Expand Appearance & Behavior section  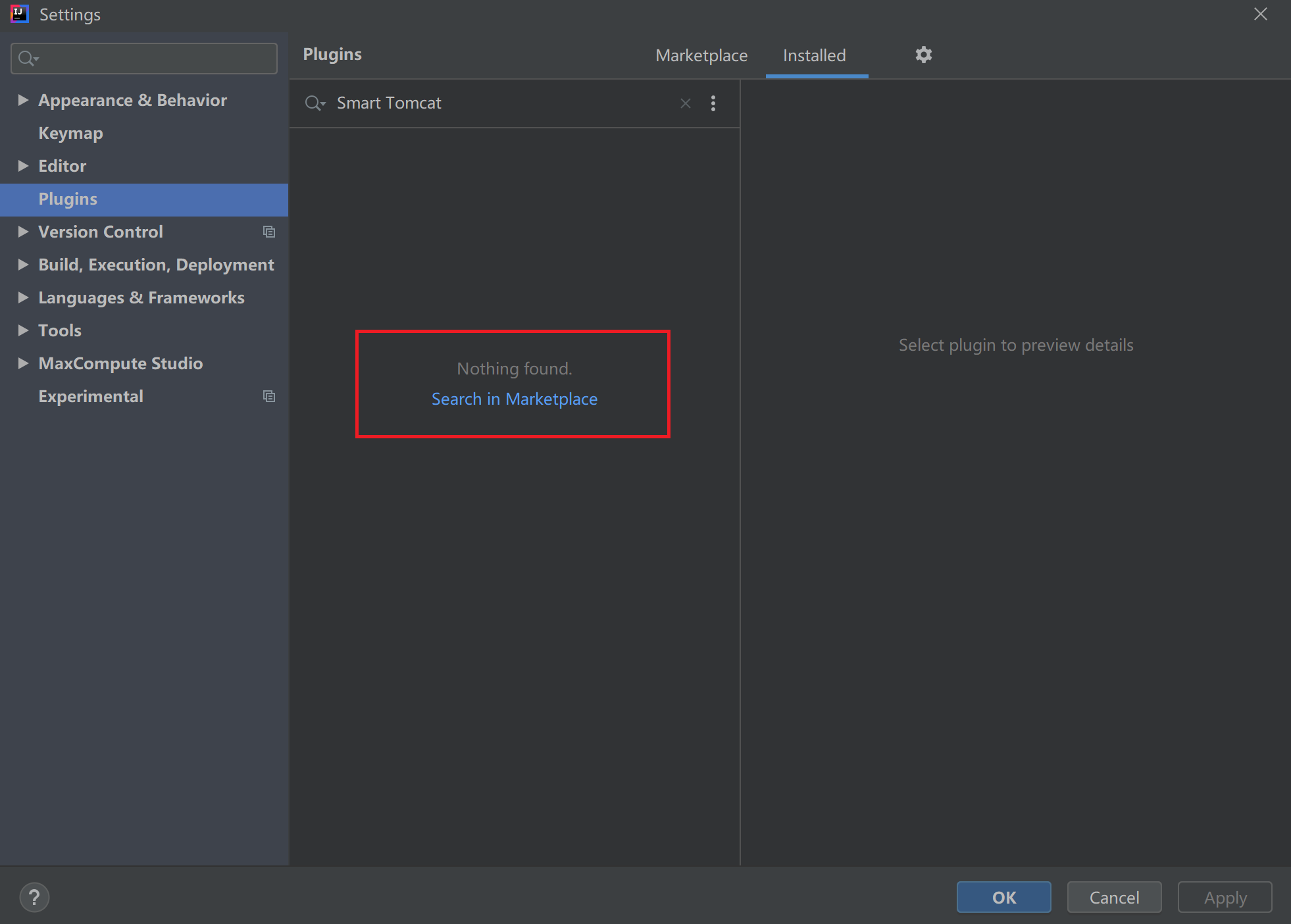click(x=23, y=100)
